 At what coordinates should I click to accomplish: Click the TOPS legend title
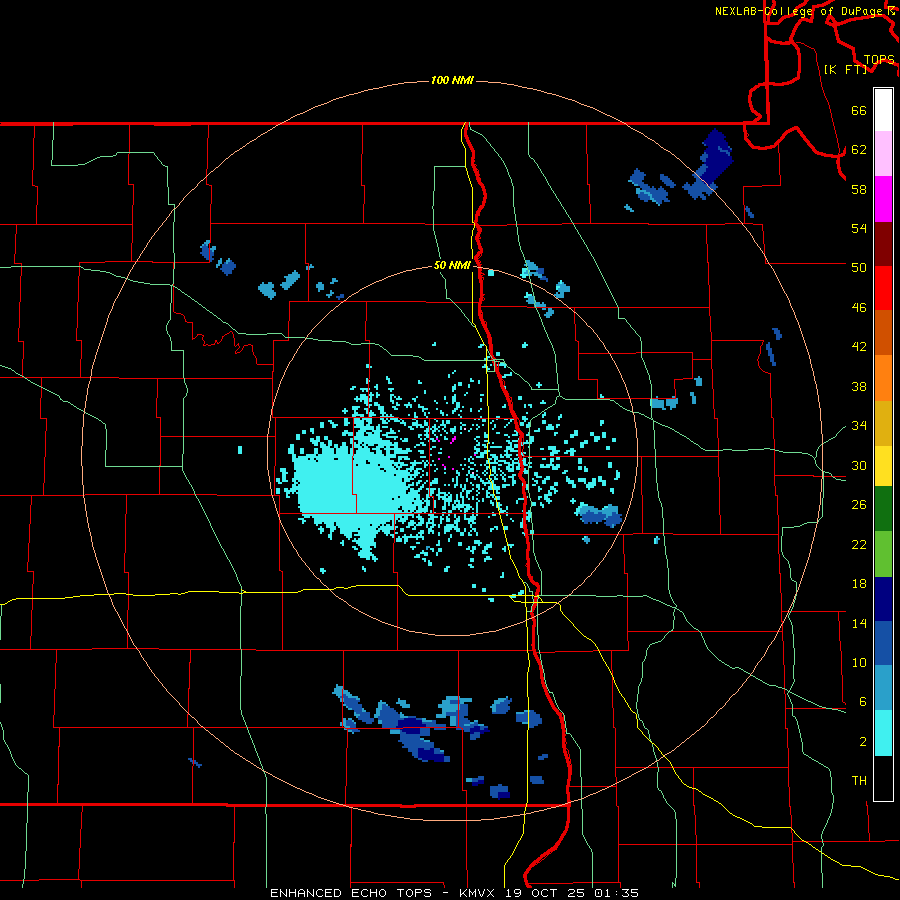(x=879, y=60)
